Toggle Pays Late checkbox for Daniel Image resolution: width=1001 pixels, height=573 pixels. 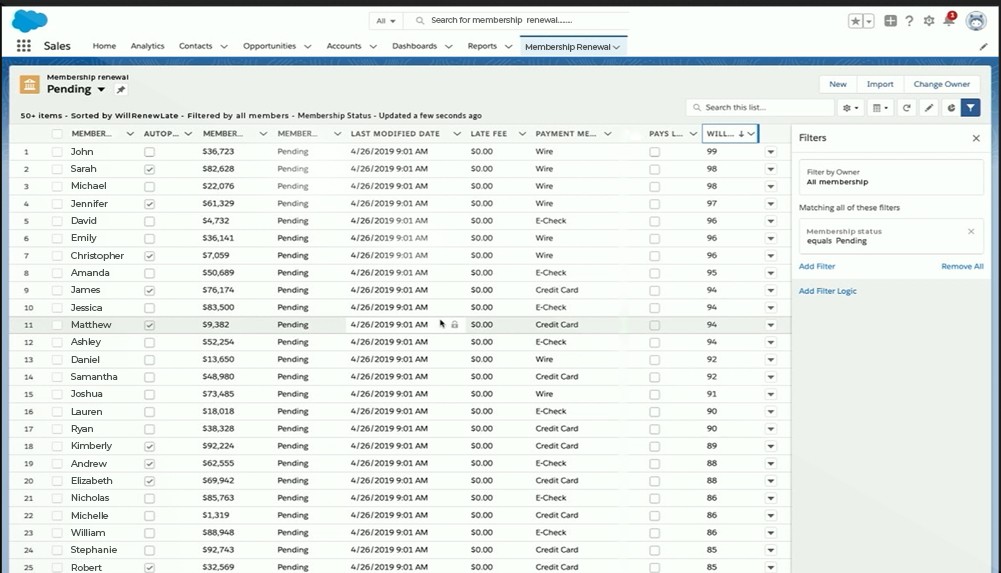(654, 360)
